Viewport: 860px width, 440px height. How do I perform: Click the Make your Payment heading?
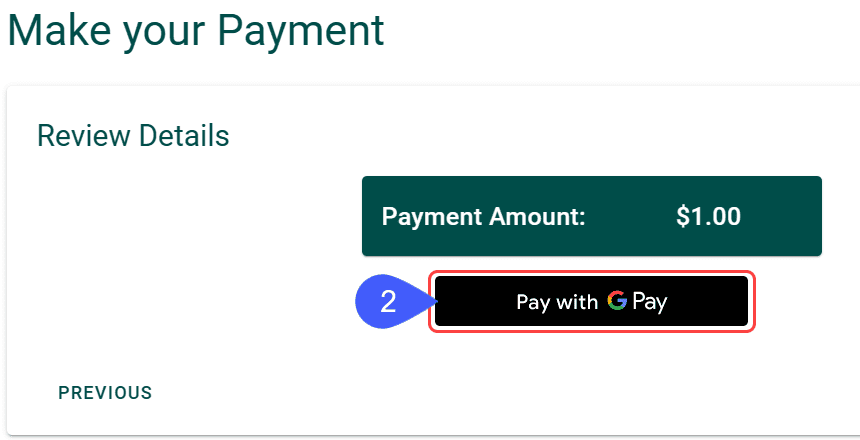coord(196,31)
